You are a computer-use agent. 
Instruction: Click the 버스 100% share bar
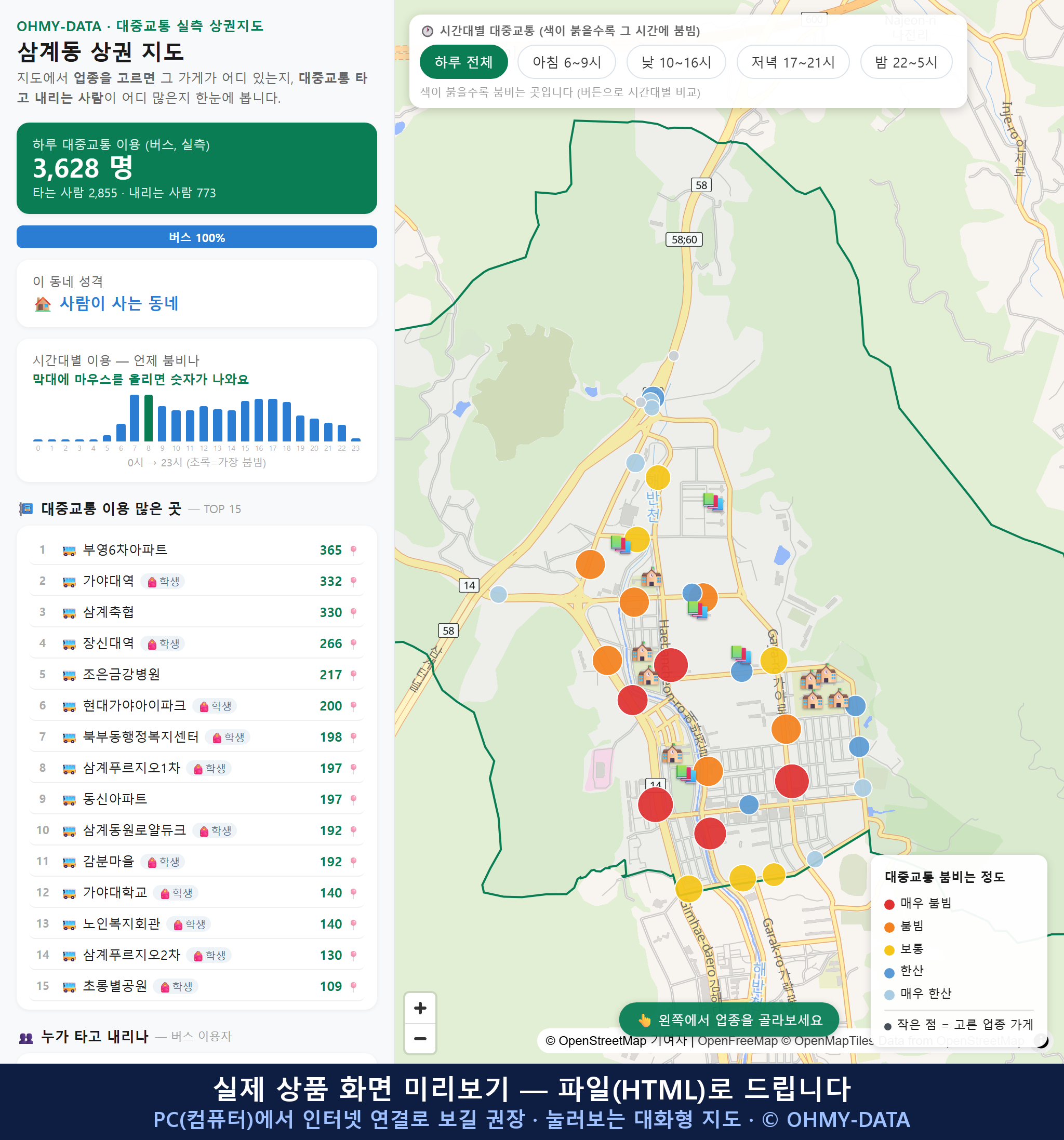click(x=197, y=237)
